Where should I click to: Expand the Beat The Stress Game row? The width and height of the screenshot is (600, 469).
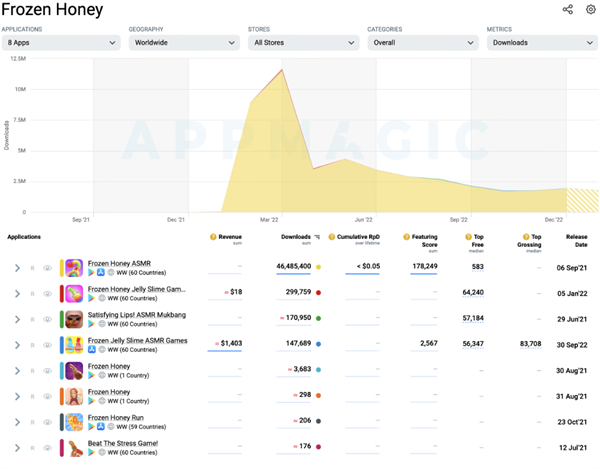click(x=17, y=448)
